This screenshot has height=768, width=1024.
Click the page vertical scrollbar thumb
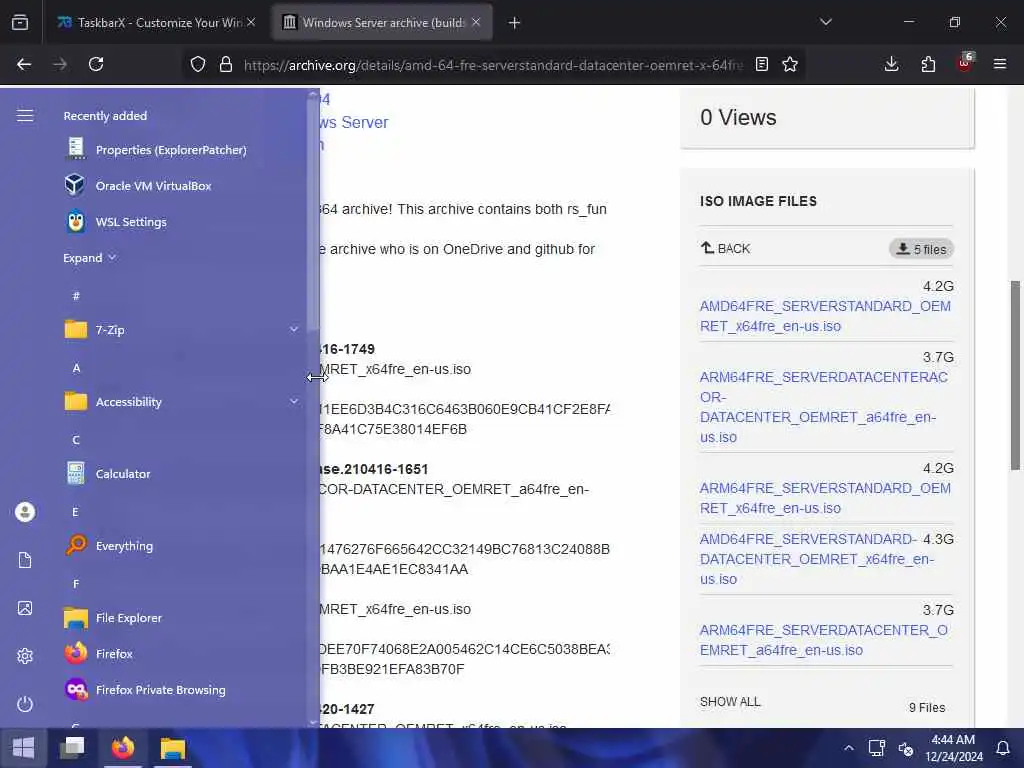coord(1015,375)
